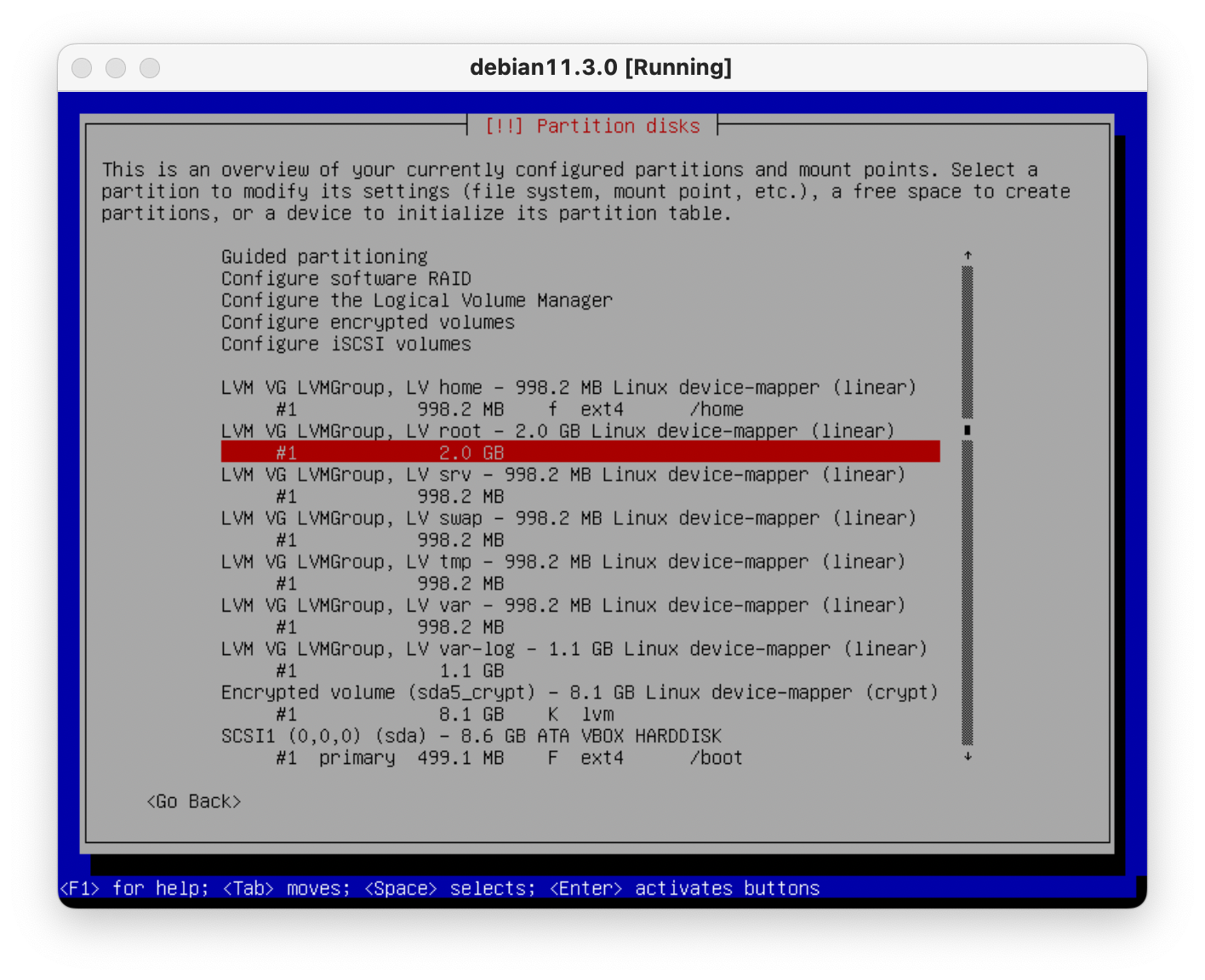Select SCSI1 sda VBOX HARDDISK device

point(471,736)
